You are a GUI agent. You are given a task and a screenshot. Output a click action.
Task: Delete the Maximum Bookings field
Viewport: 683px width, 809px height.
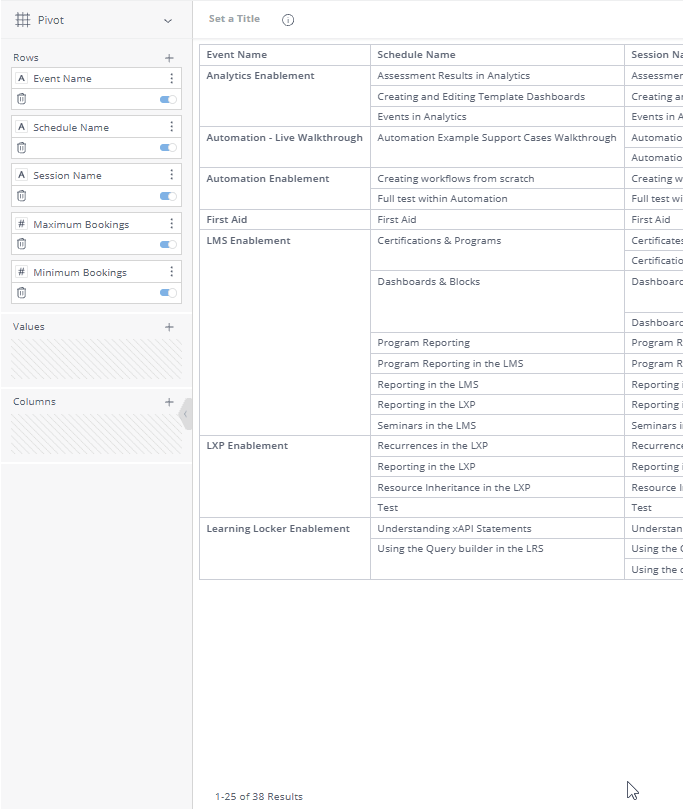(21, 244)
